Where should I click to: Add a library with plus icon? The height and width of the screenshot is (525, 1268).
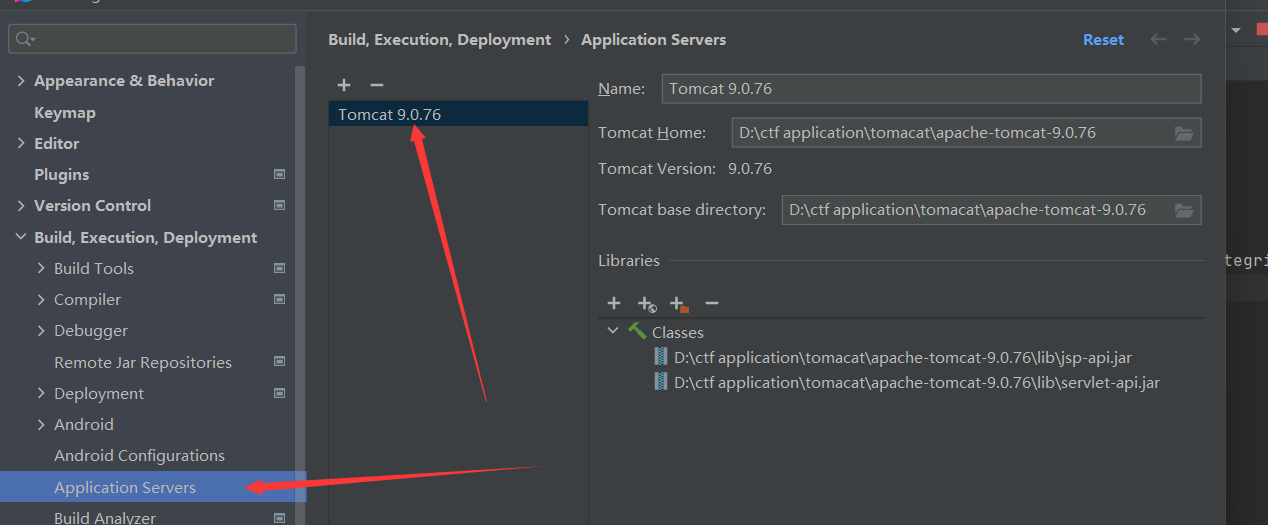click(614, 303)
